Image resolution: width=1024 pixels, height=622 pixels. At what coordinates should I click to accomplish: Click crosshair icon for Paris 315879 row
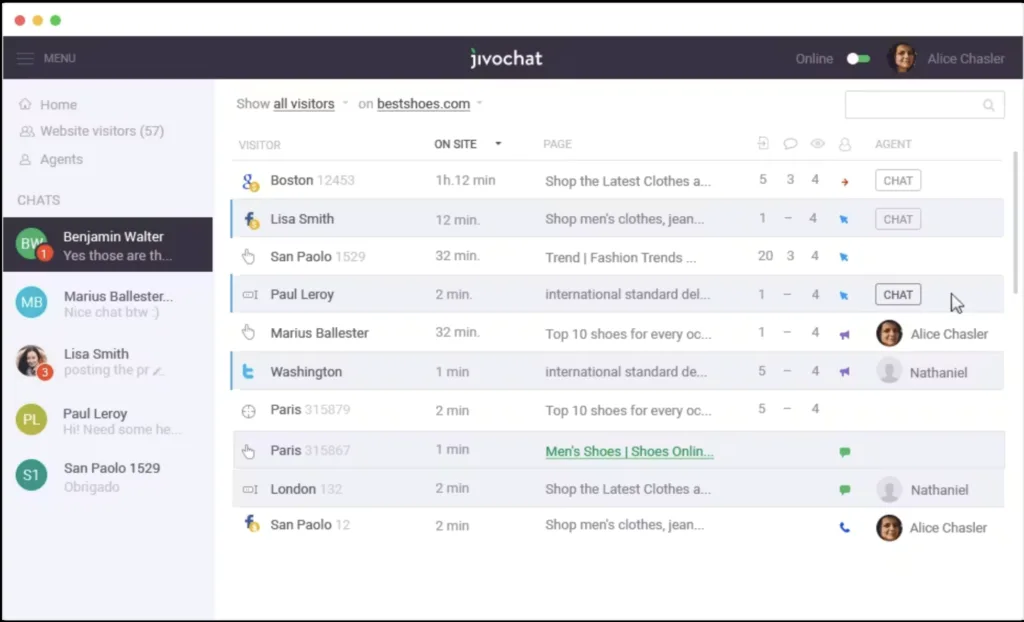(249, 411)
